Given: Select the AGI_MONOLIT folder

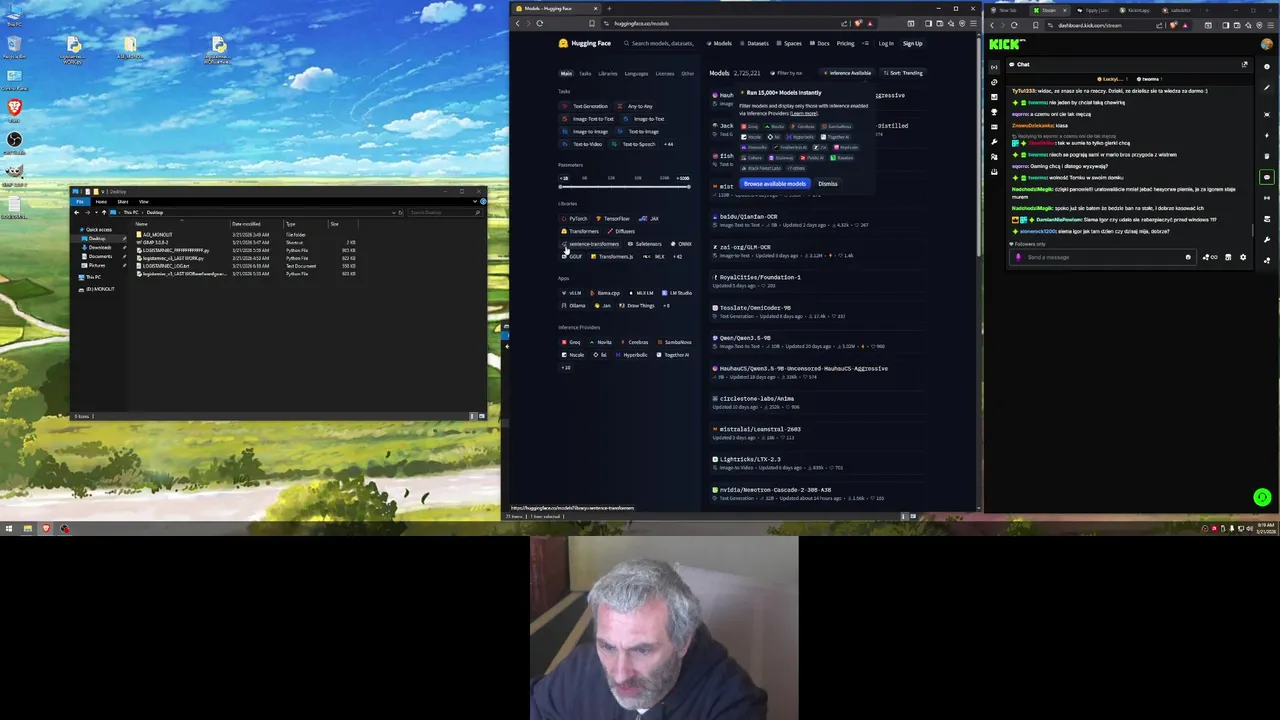Looking at the screenshot, I should click(x=157, y=235).
